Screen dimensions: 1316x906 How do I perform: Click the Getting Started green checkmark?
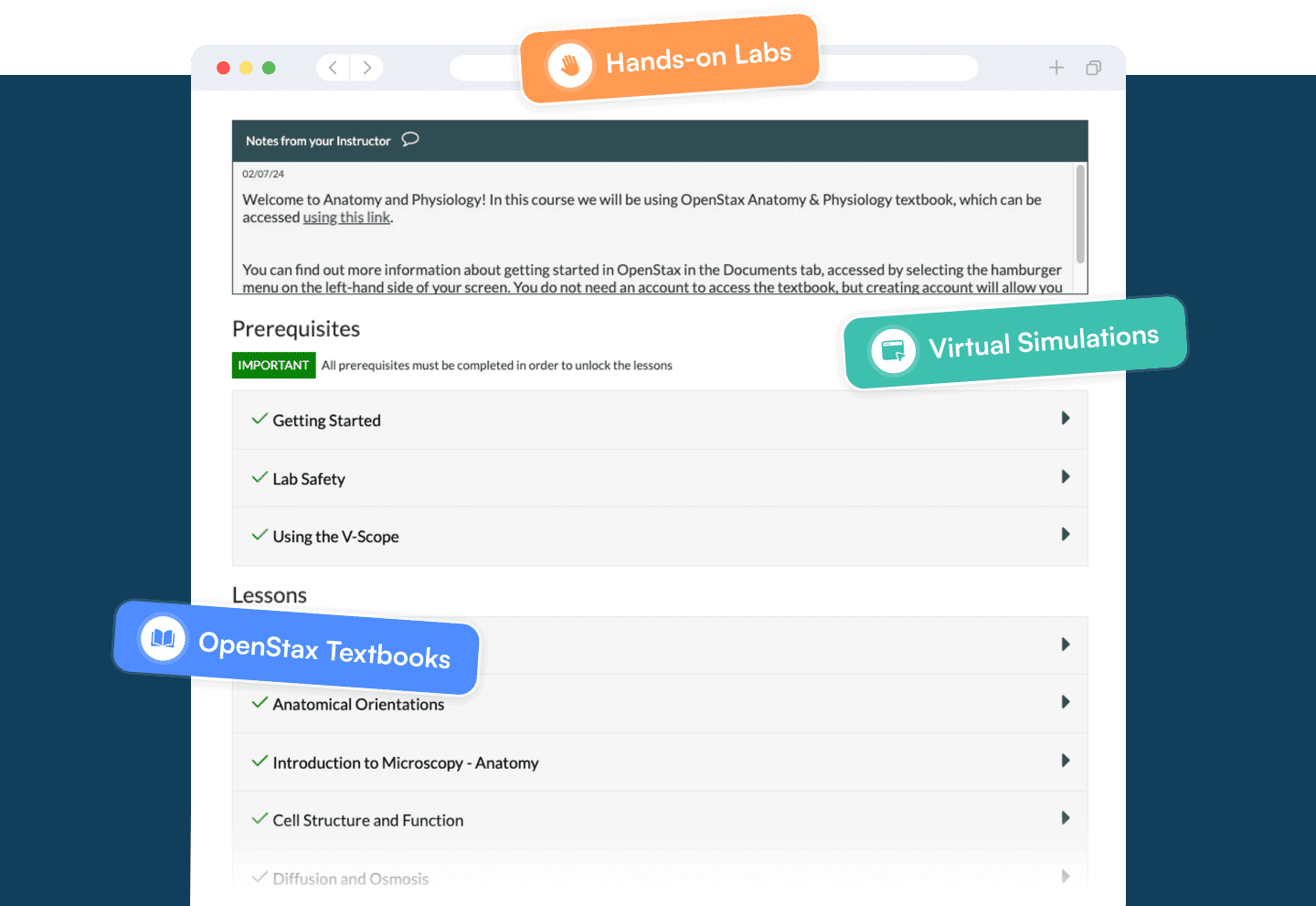point(260,419)
